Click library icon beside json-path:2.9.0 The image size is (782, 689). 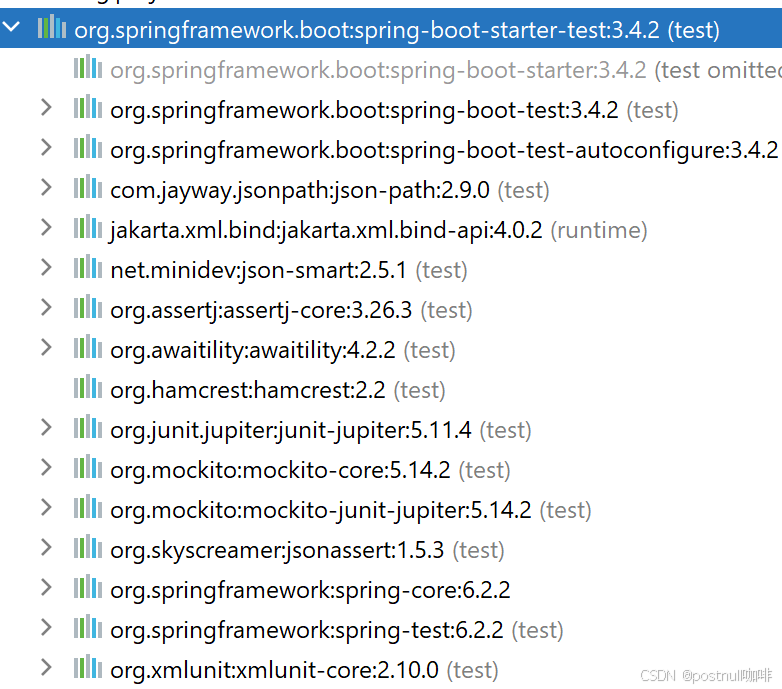point(88,186)
